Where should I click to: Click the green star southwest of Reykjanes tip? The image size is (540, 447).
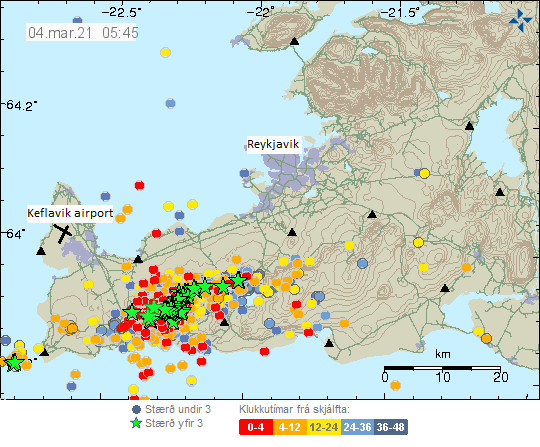pyautogui.click(x=14, y=363)
